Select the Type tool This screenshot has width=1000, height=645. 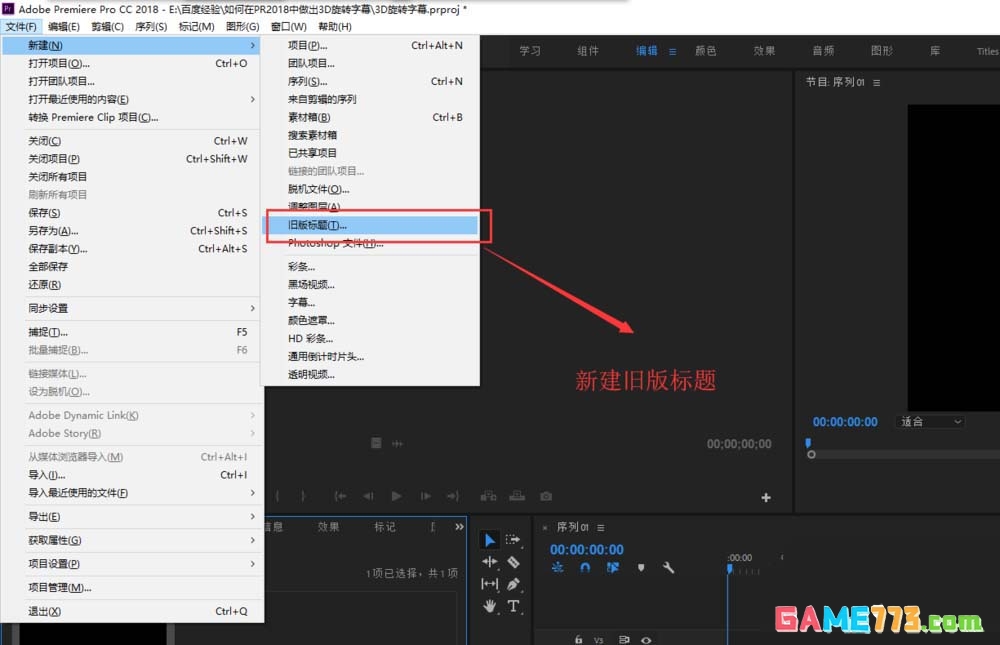(x=513, y=606)
